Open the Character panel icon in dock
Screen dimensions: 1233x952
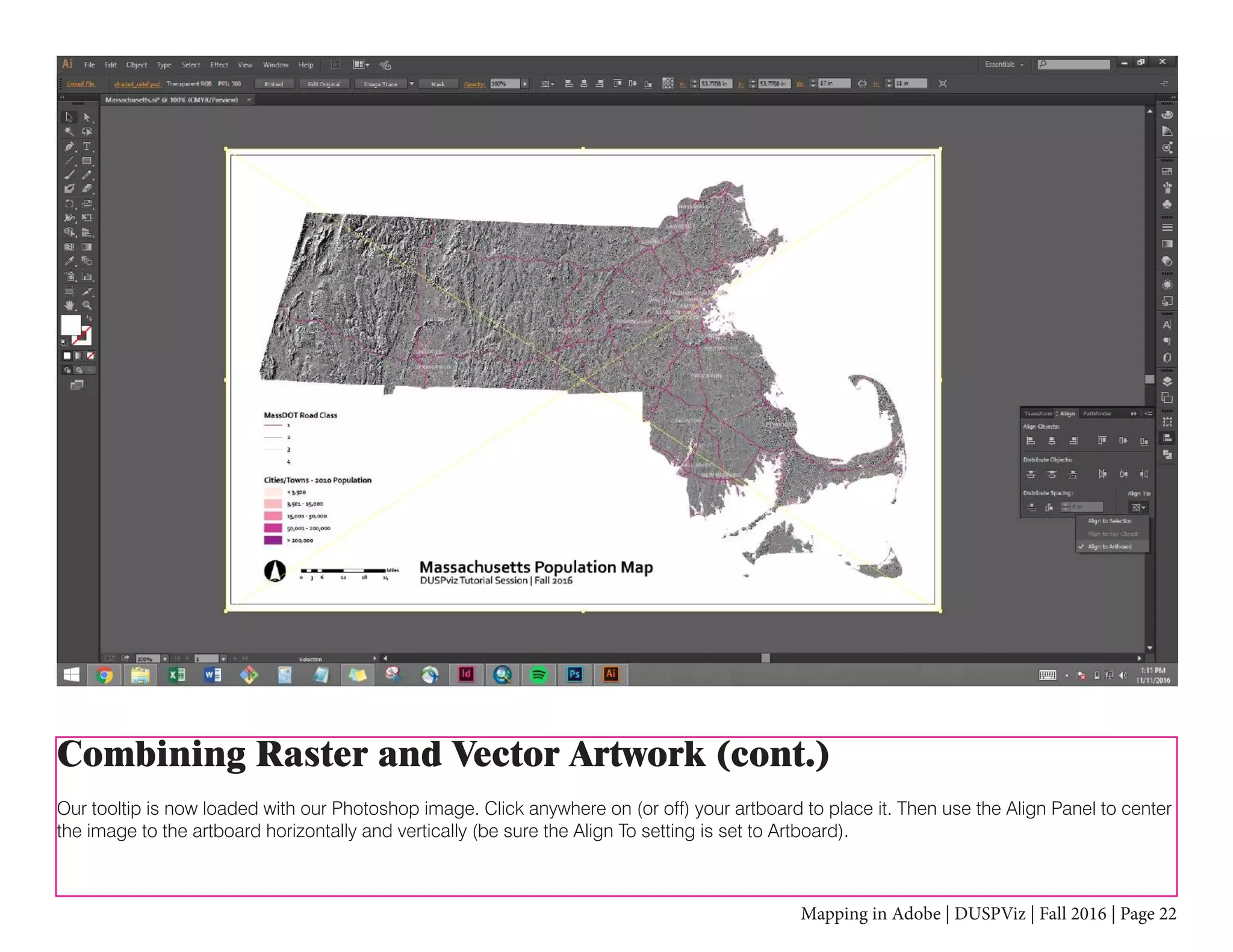(1167, 325)
